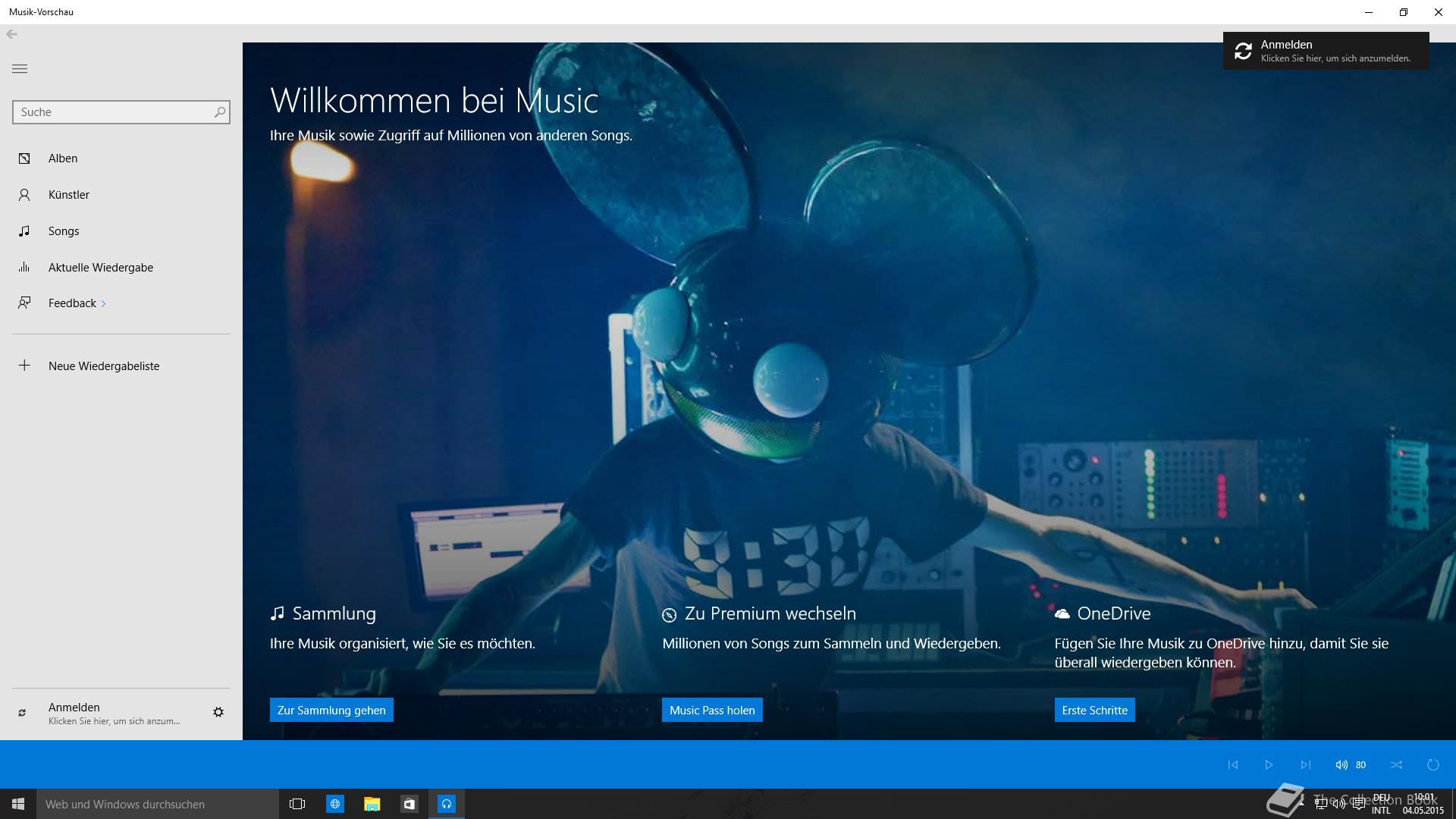
Task: Click the Zu Premium wechseln heading
Action: click(x=770, y=613)
